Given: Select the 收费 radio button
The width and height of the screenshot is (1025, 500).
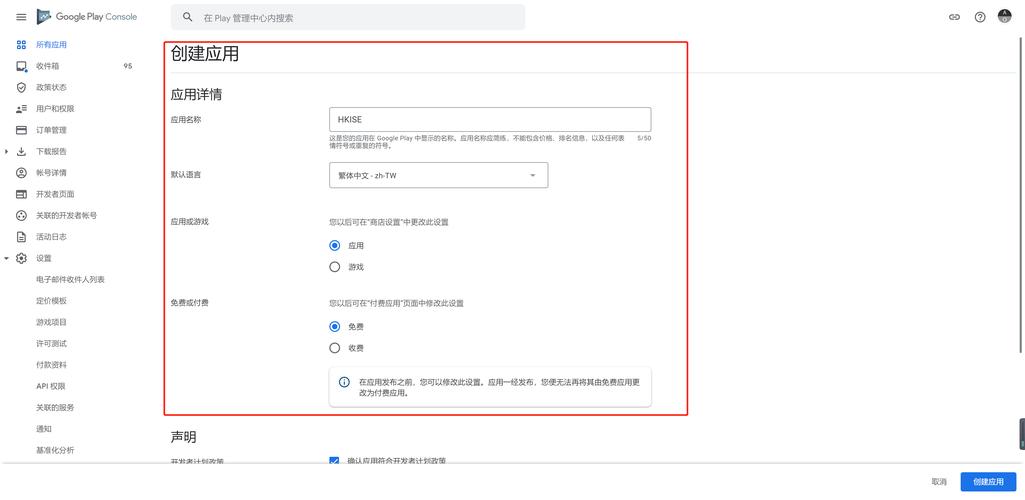Looking at the screenshot, I should pyautogui.click(x=335, y=348).
